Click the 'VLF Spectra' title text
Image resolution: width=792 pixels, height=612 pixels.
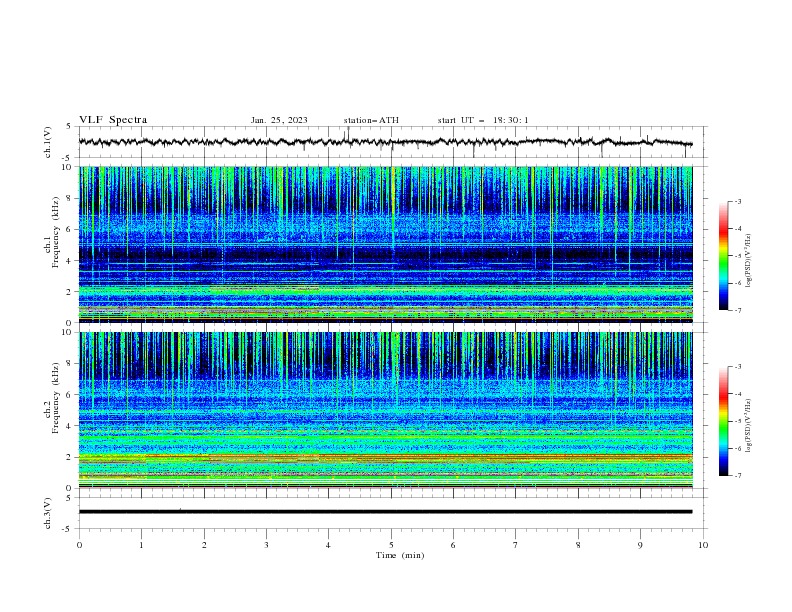click(113, 120)
